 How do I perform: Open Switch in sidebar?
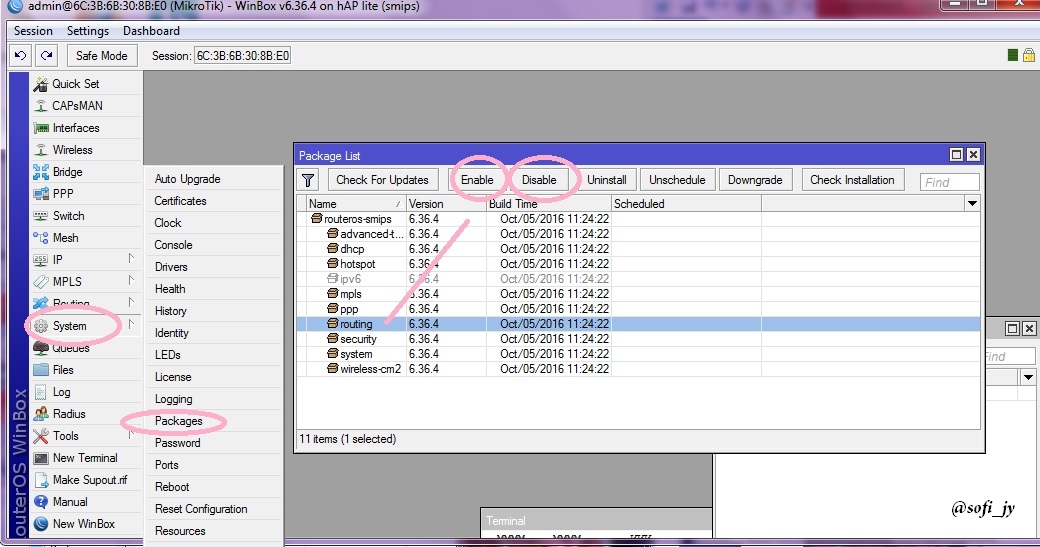[86, 215]
